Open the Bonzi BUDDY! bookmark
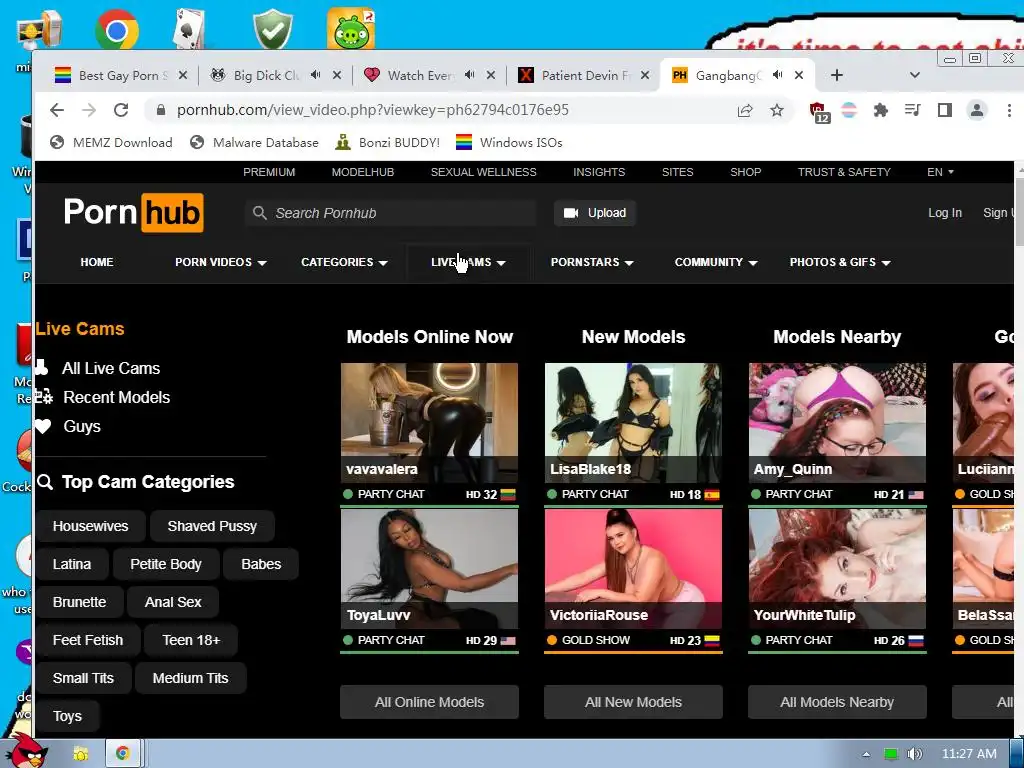Screen dimensions: 1024x768 [387, 142]
